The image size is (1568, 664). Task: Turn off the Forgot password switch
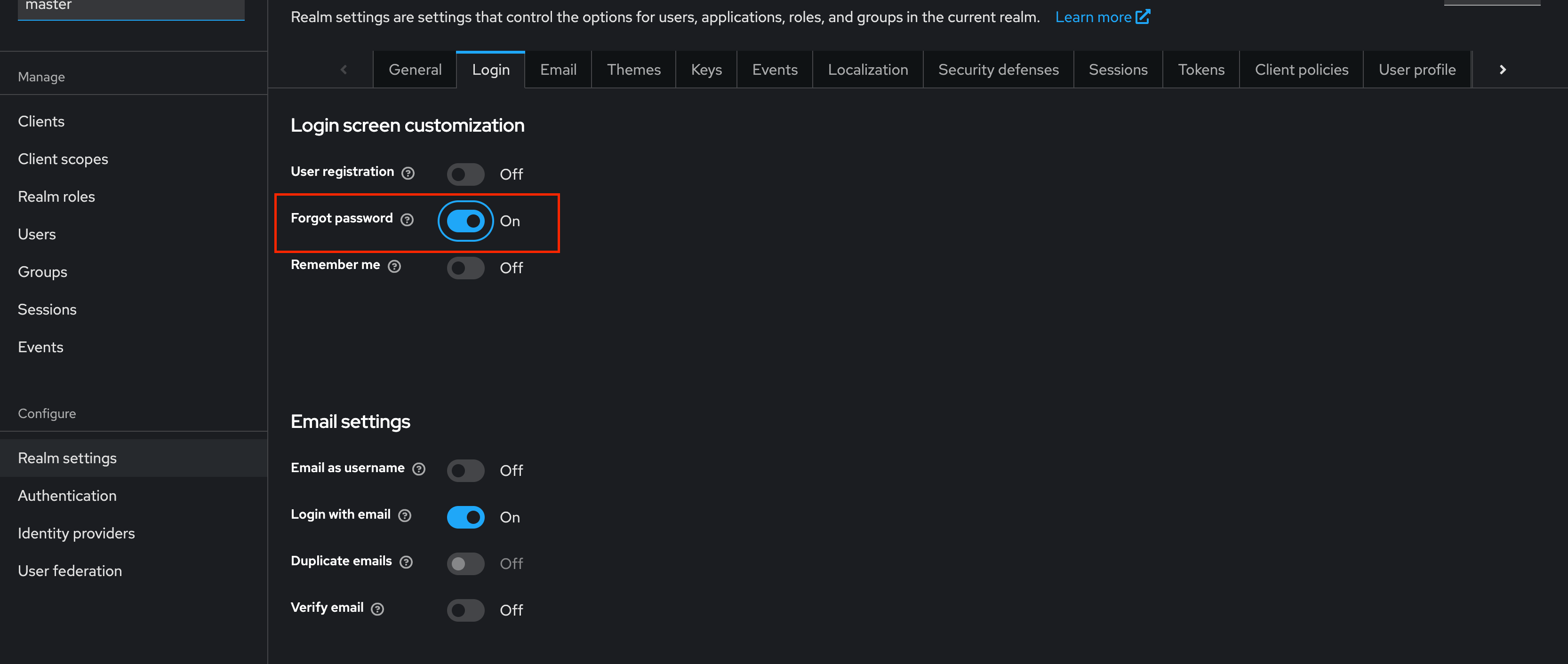[466, 221]
